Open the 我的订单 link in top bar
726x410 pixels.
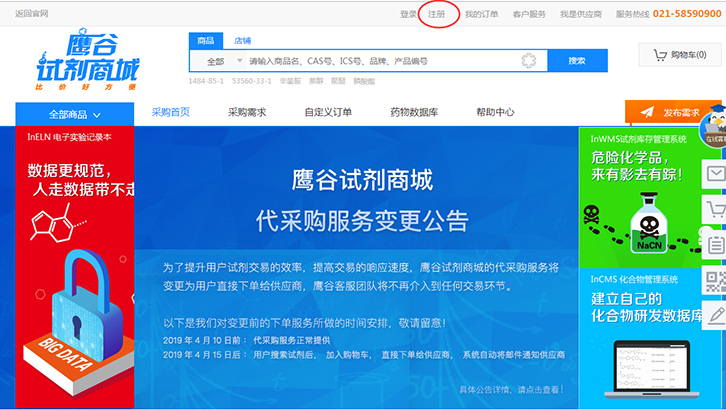click(481, 14)
